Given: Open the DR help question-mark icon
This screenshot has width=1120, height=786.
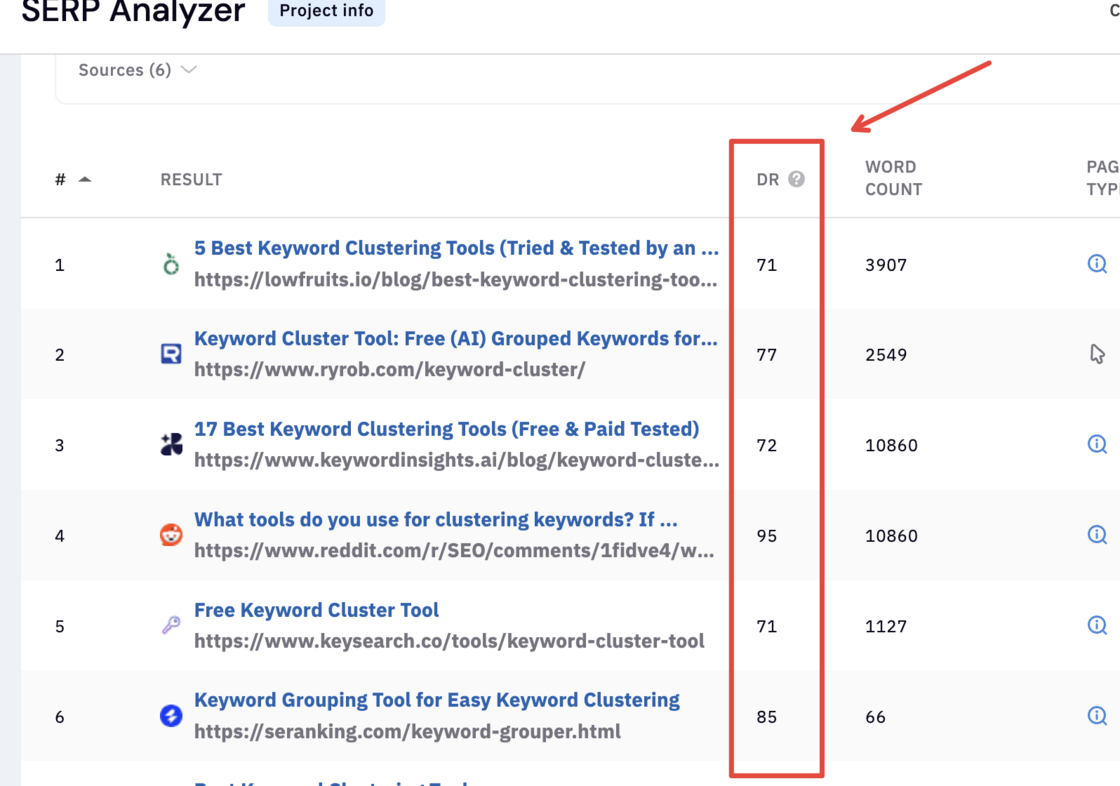Looking at the screenshot, I should [x=796, y=179].
